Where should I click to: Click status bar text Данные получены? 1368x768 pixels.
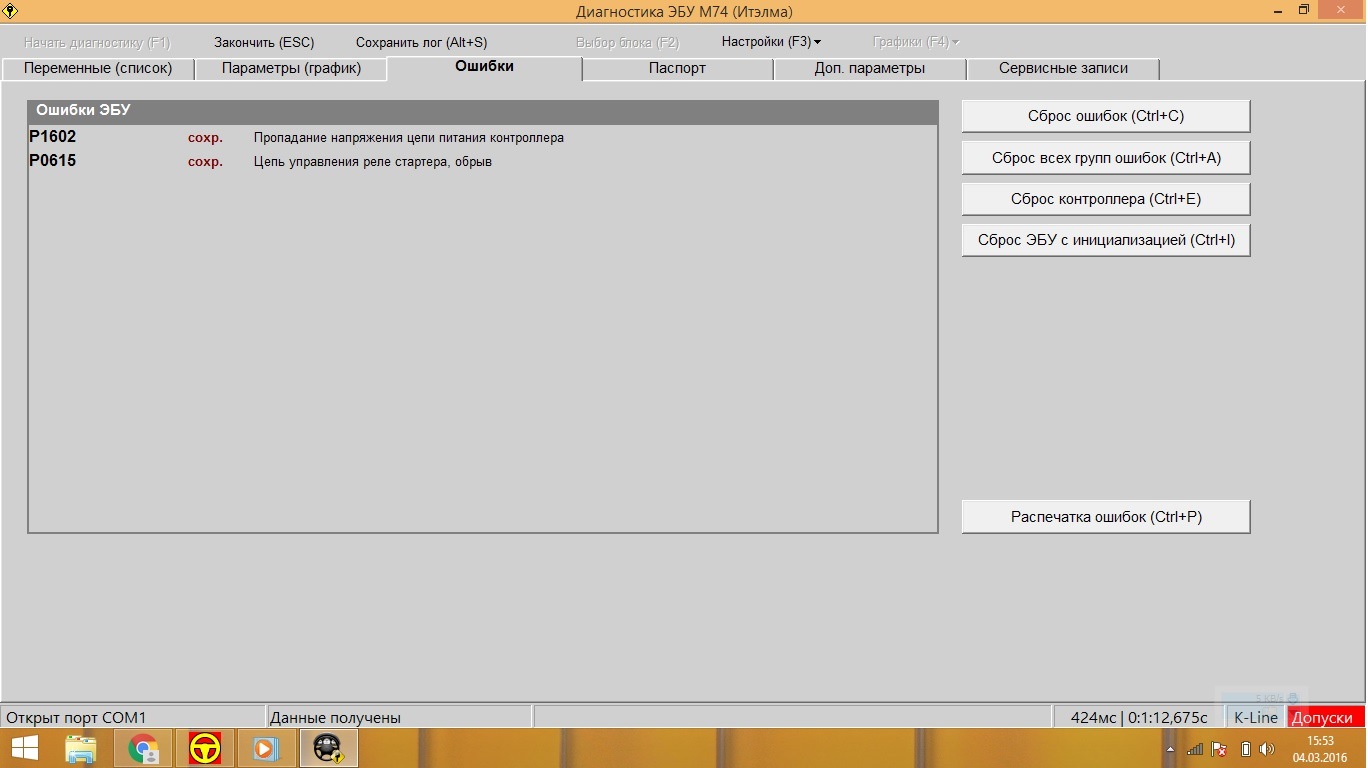coord(336,718)
